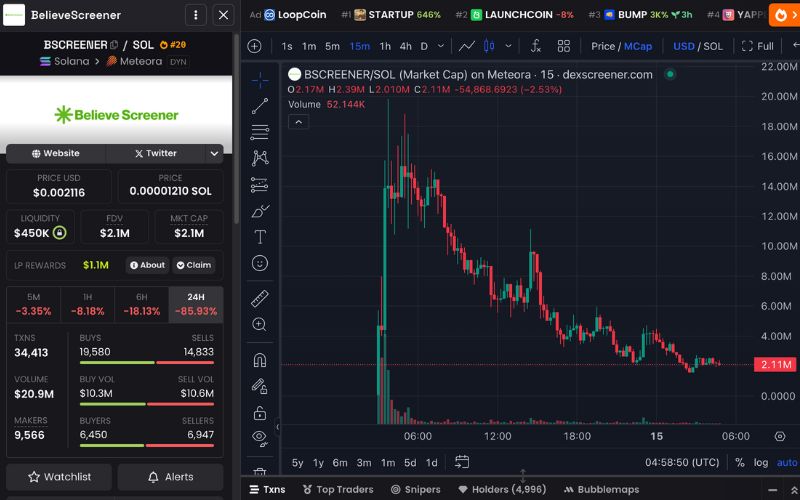Claim LP rewards
Image resolution: width=800 pixels, height=500 pixels.
coord(194,265)
